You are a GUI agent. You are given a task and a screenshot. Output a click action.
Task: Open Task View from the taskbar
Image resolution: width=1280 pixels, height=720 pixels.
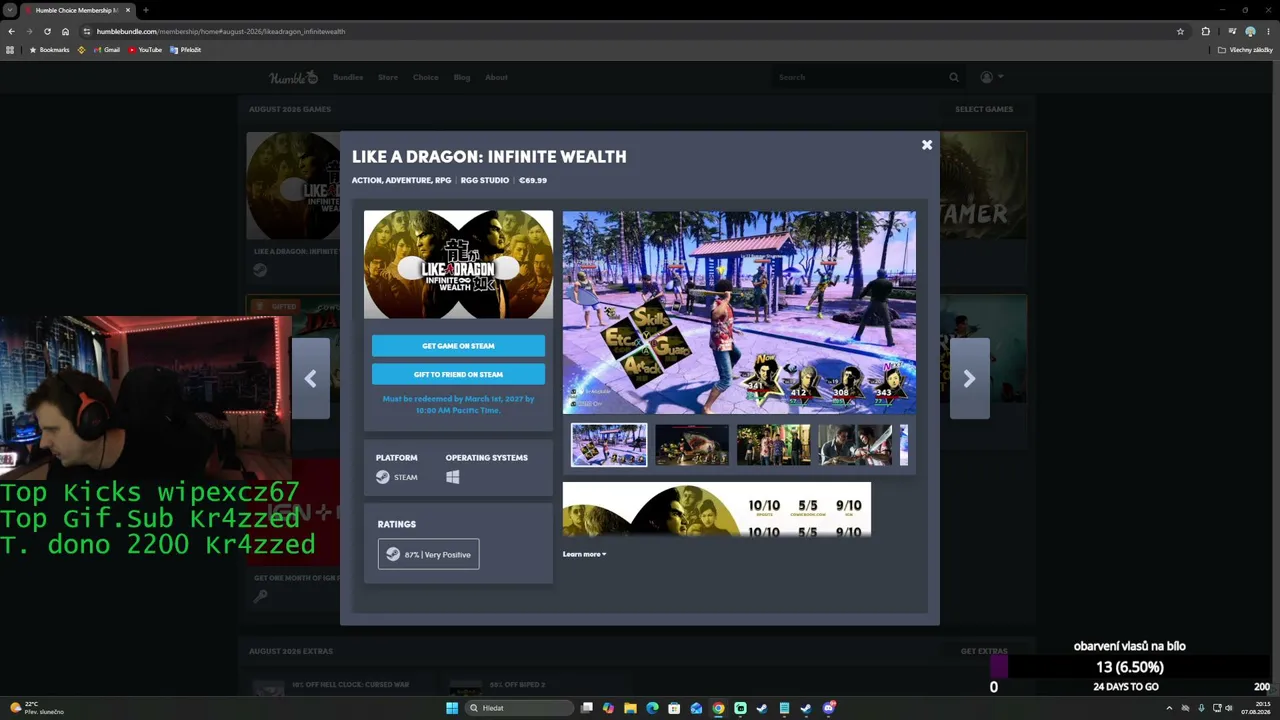tap(587, 708)
